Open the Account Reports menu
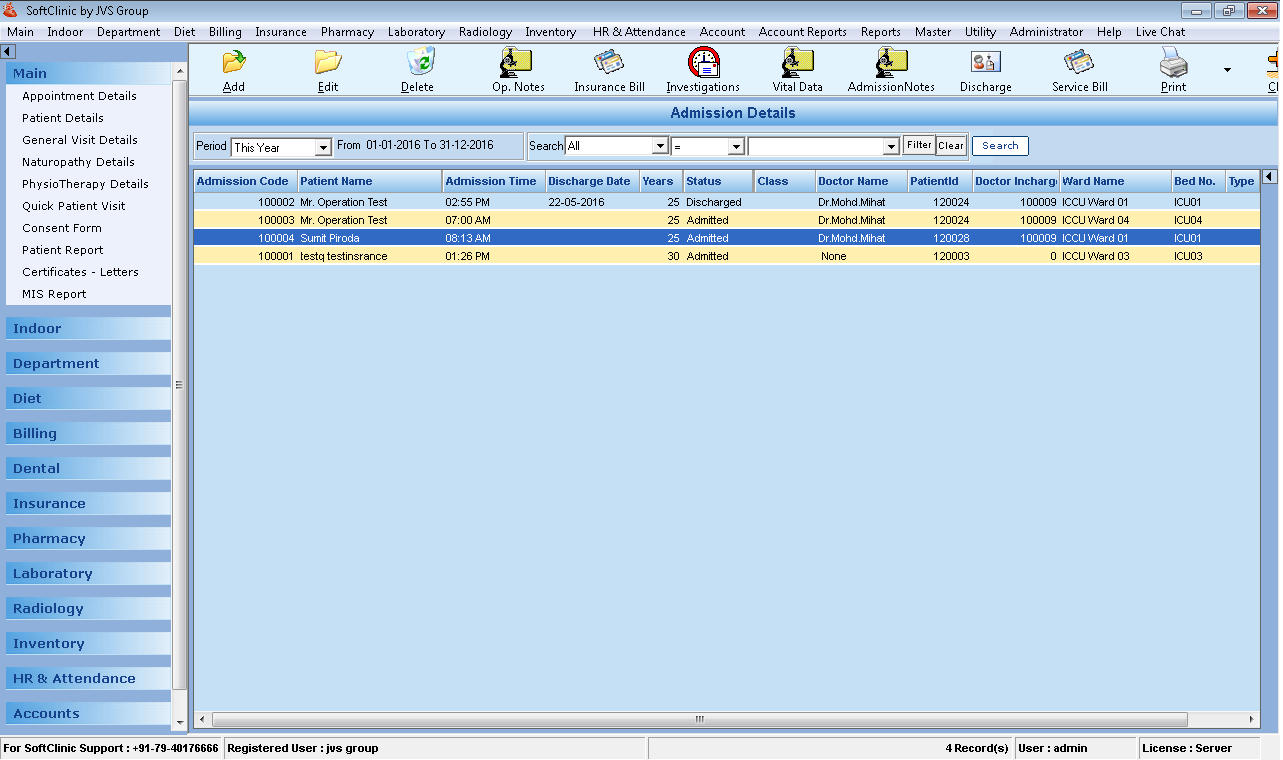Viewport: 1283px width, 760px height. [802, 32]
